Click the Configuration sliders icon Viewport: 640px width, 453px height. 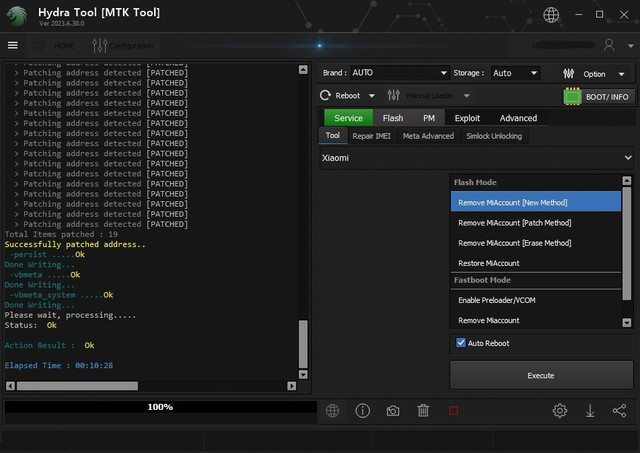coord(100,45)
